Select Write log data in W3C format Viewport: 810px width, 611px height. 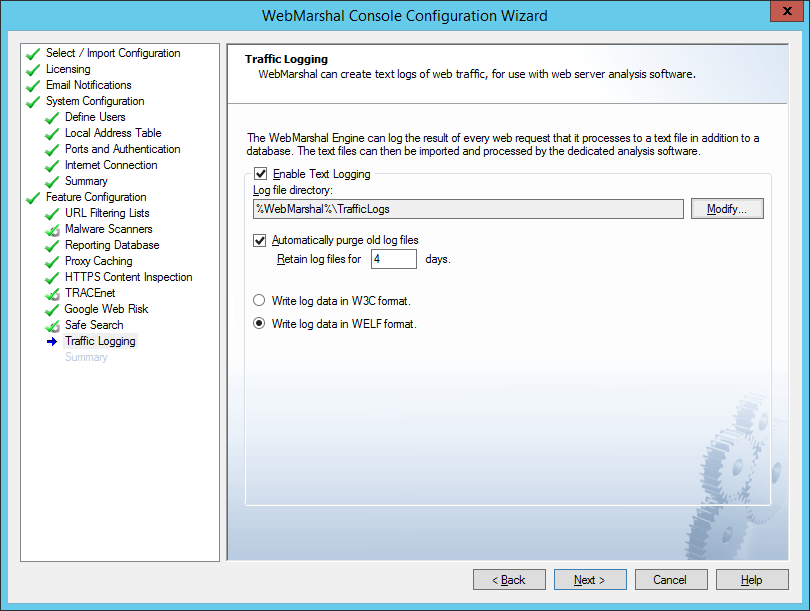point(260,300)
